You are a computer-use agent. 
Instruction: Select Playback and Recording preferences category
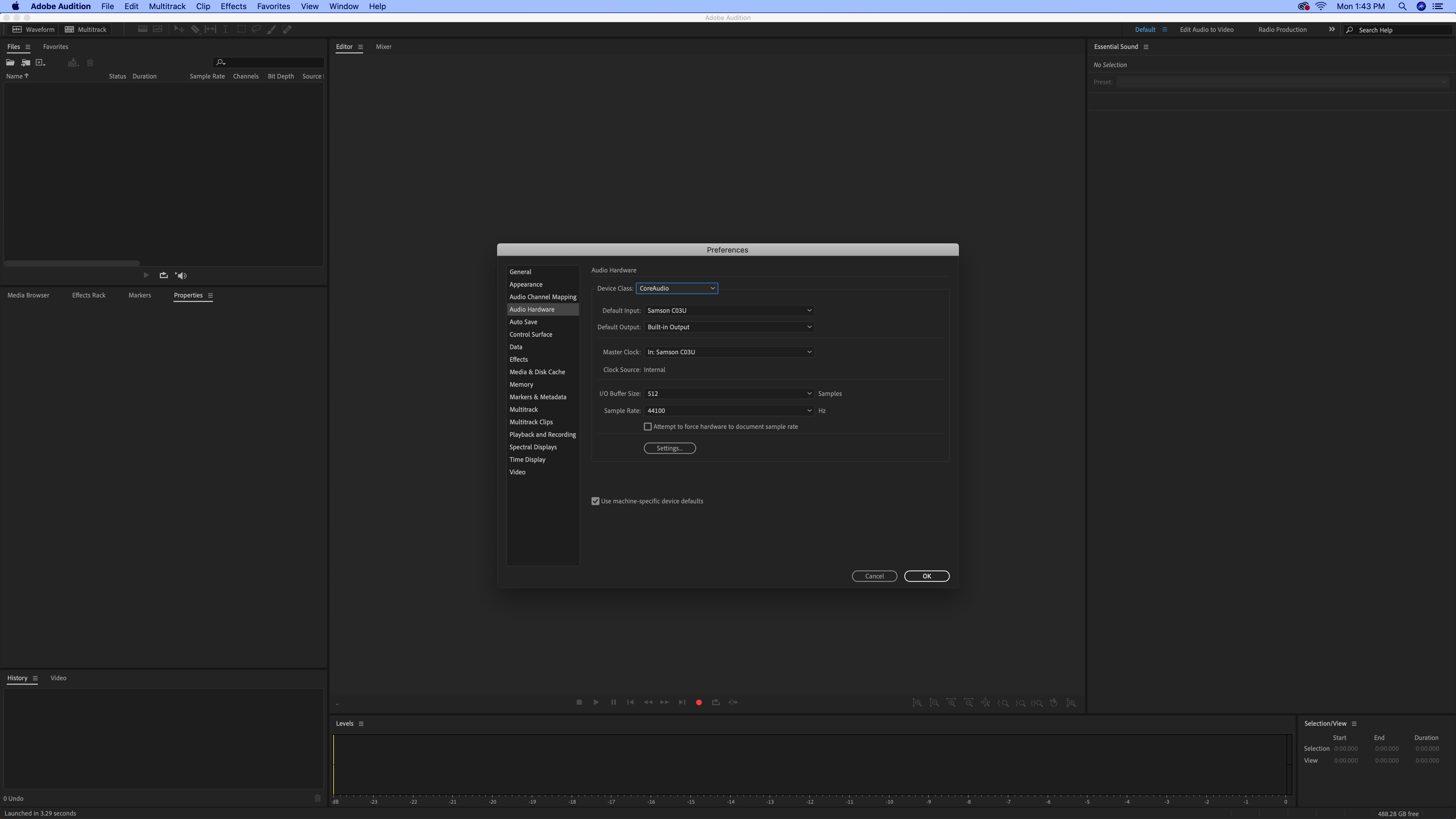[542, 435]
